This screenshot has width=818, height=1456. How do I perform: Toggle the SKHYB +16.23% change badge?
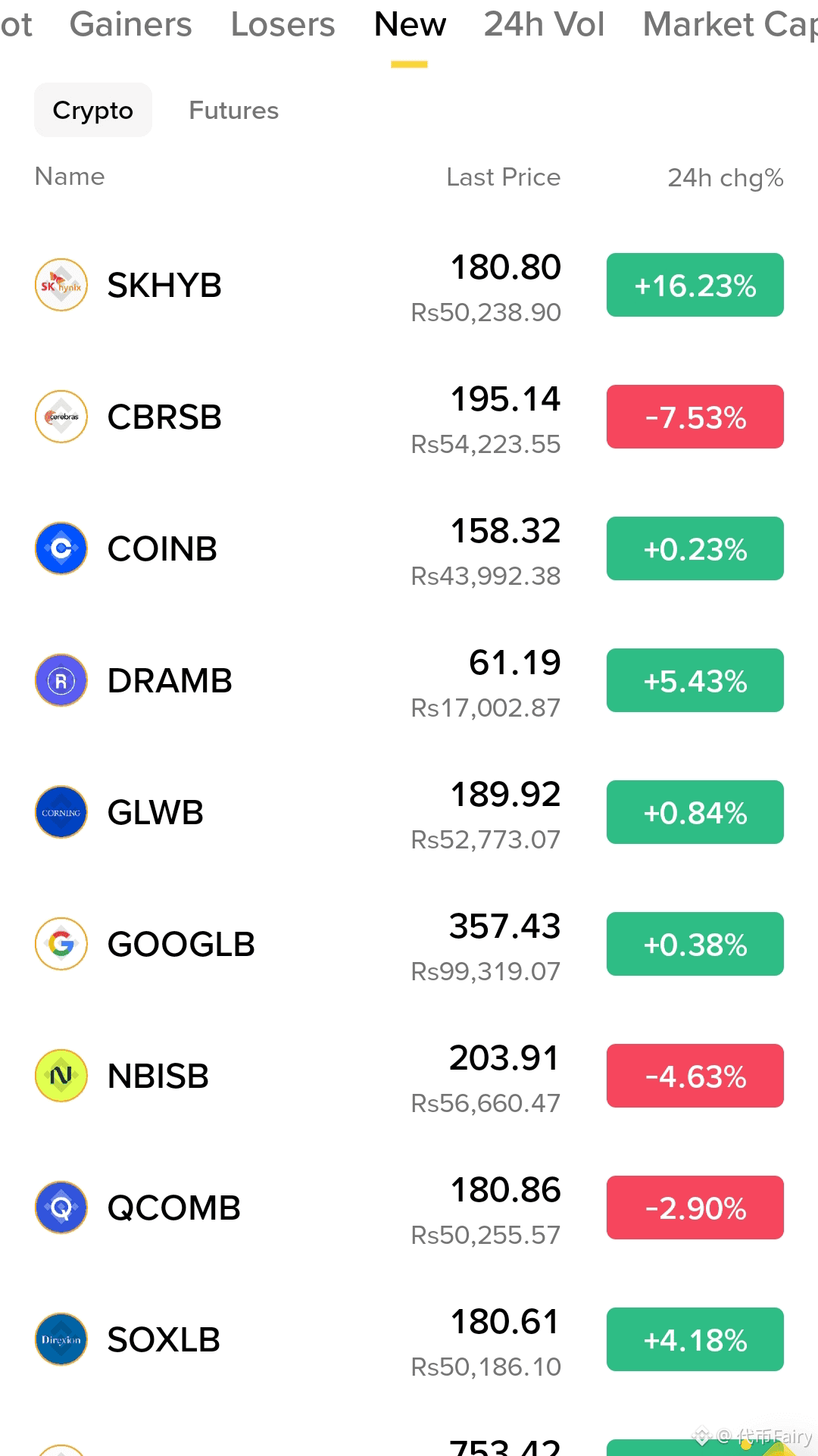pyautogui.click(x=695, y=285)
